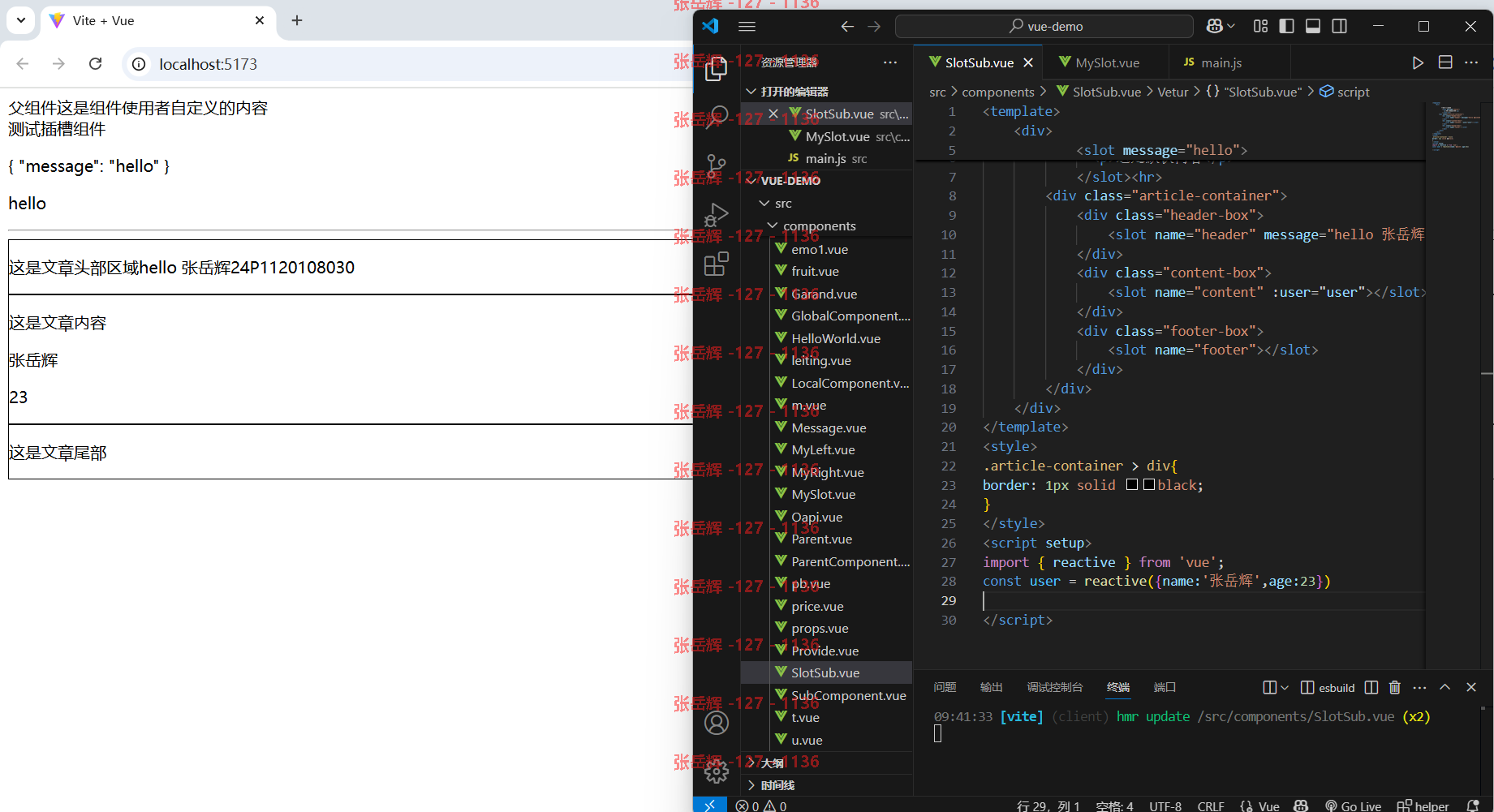Image resolution: width=1494 pixels, height=812 pixels.
Task: Click the editor minimap preview
Action: (x=1453, y=126)
